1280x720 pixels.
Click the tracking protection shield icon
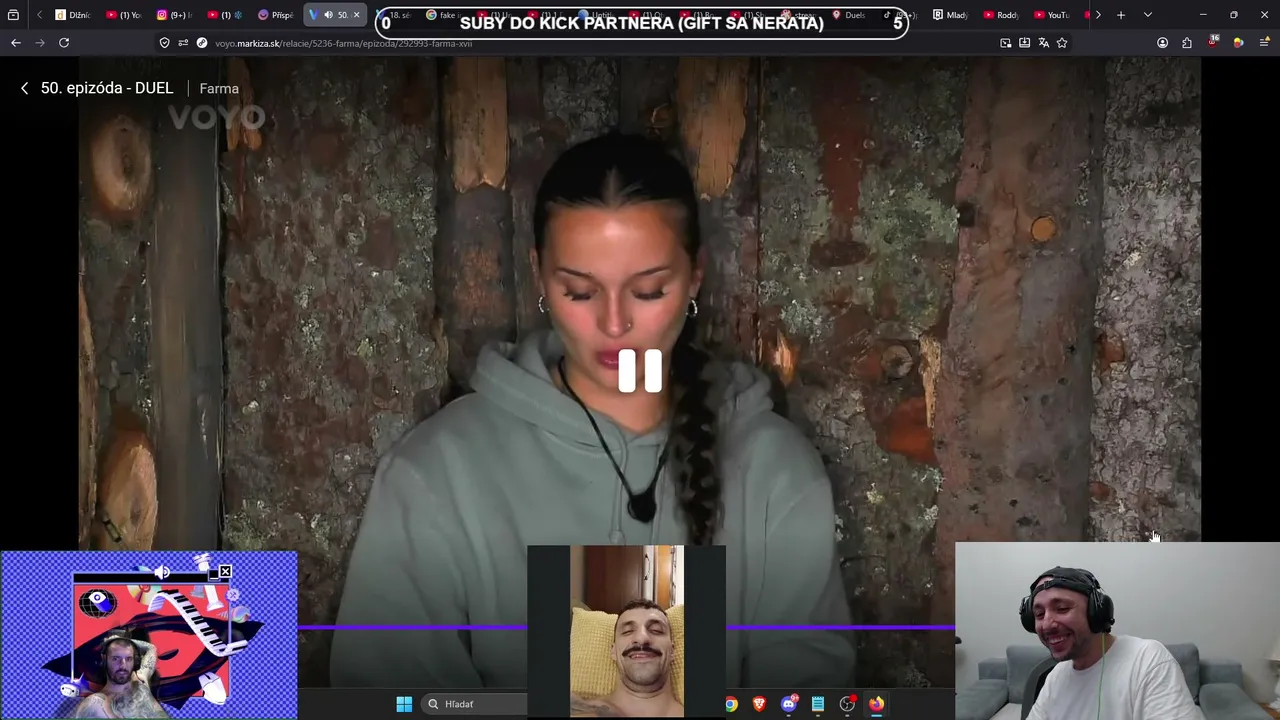point(165,43)
